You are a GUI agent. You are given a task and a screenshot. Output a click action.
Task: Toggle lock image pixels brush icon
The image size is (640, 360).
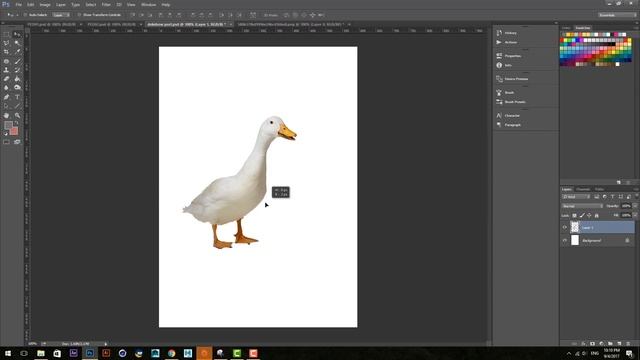coord(582,215)
